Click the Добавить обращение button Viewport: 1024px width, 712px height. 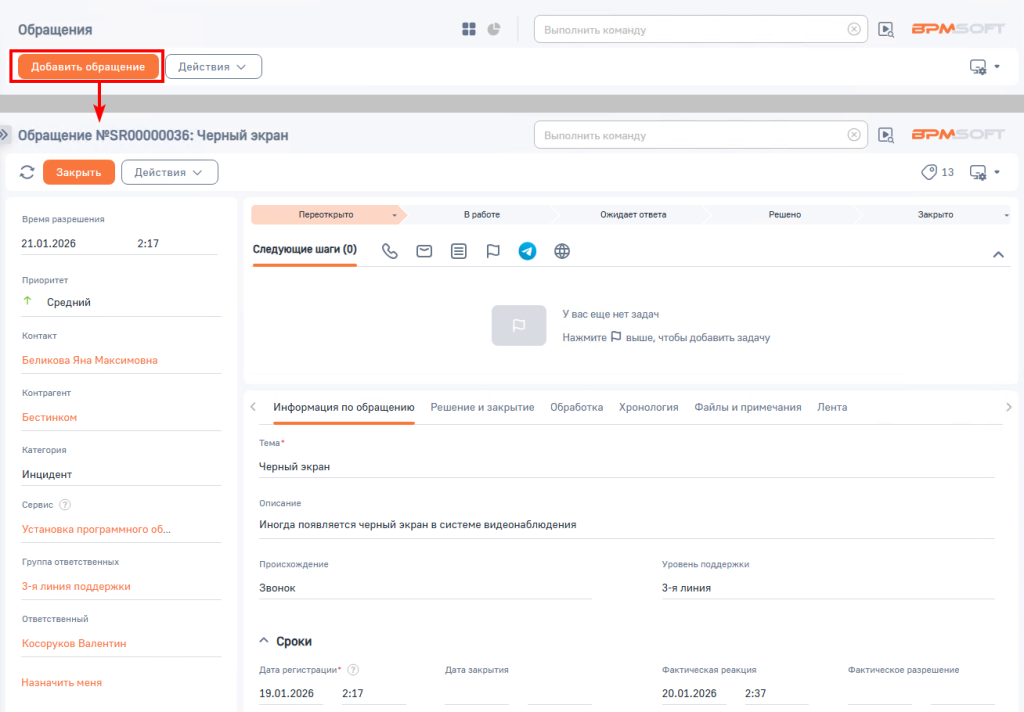click(x=88, y=67)
